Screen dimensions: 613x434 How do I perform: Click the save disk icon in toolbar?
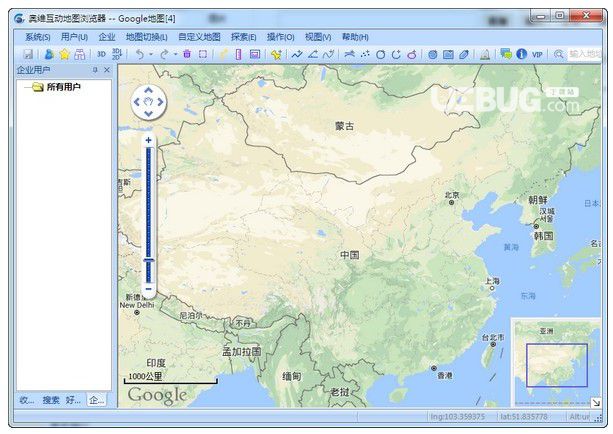coord(28,54)
